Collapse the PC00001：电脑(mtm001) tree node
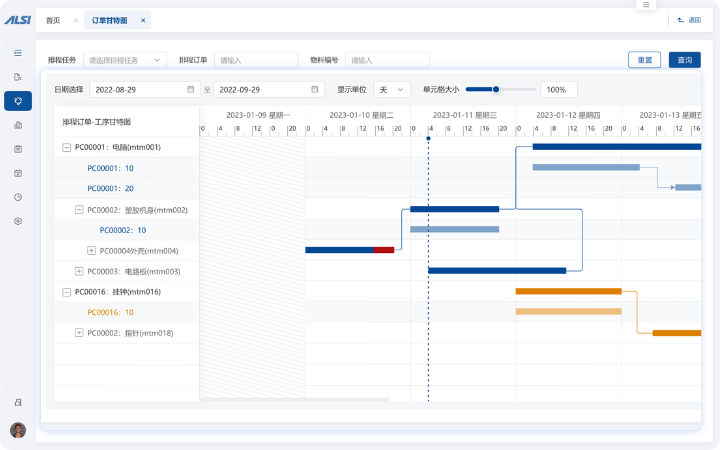 tap(66, 147)
